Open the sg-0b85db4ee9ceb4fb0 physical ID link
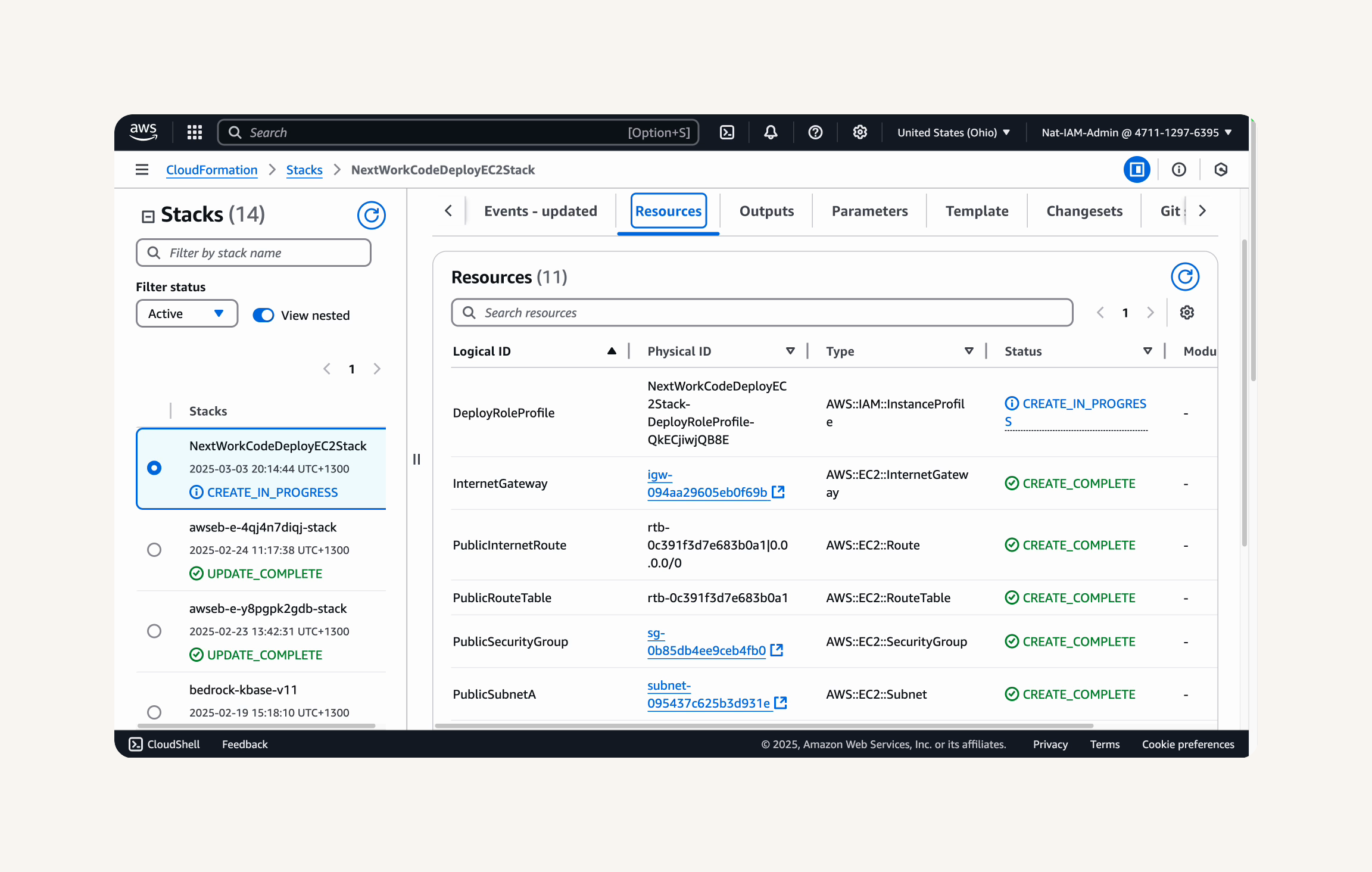Screen dimensions: 1372x872 pos(706,641)
